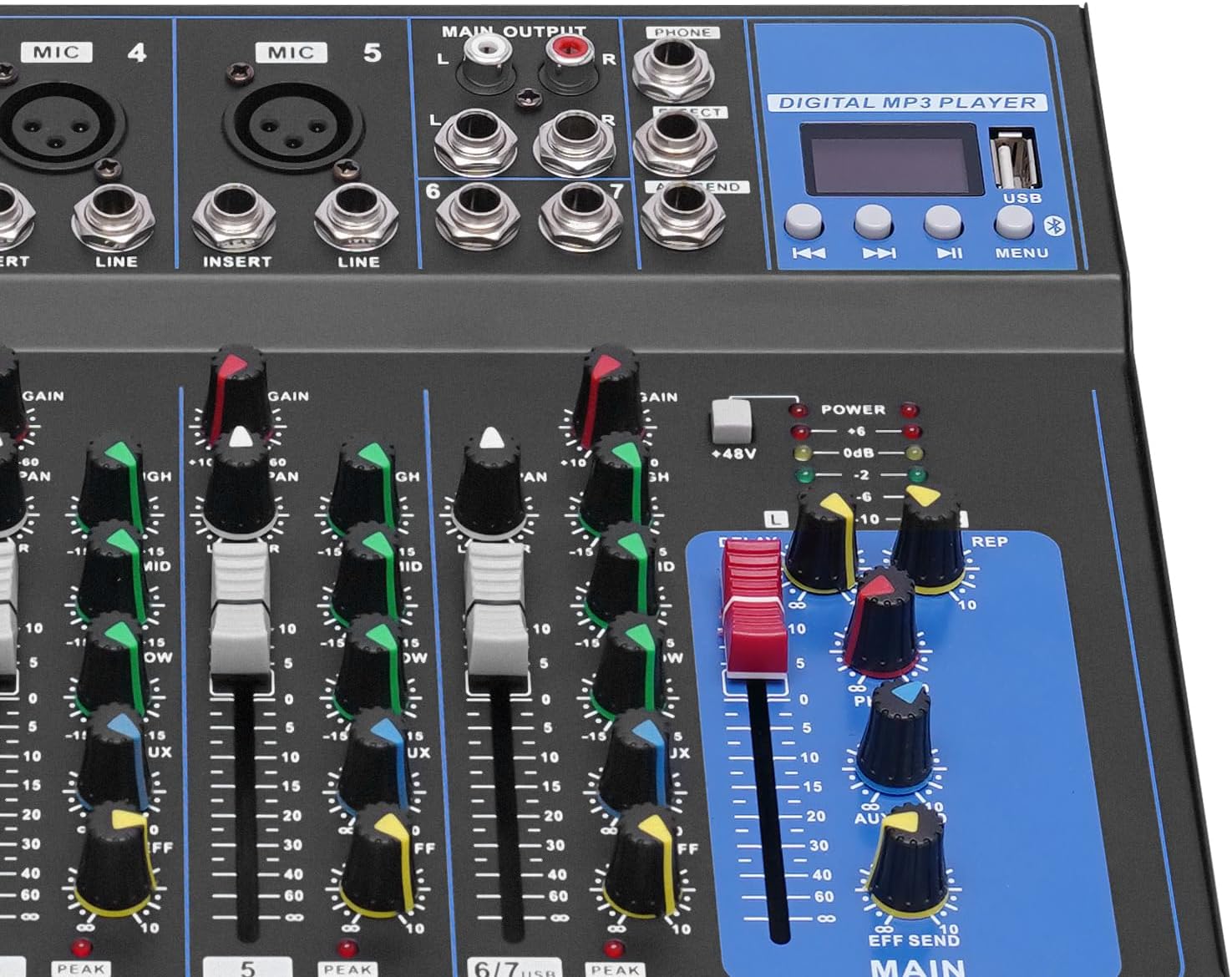Skip to previous track on MP3 player

click(804, 221)
